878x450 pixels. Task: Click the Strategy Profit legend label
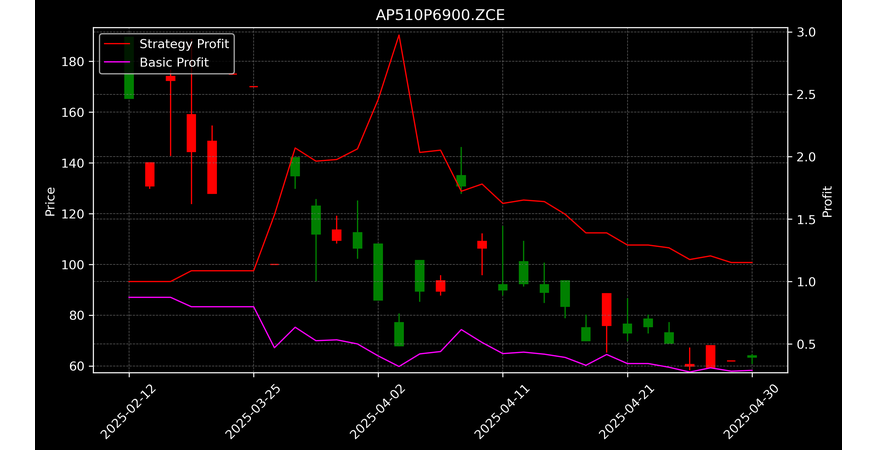(184, 44)
